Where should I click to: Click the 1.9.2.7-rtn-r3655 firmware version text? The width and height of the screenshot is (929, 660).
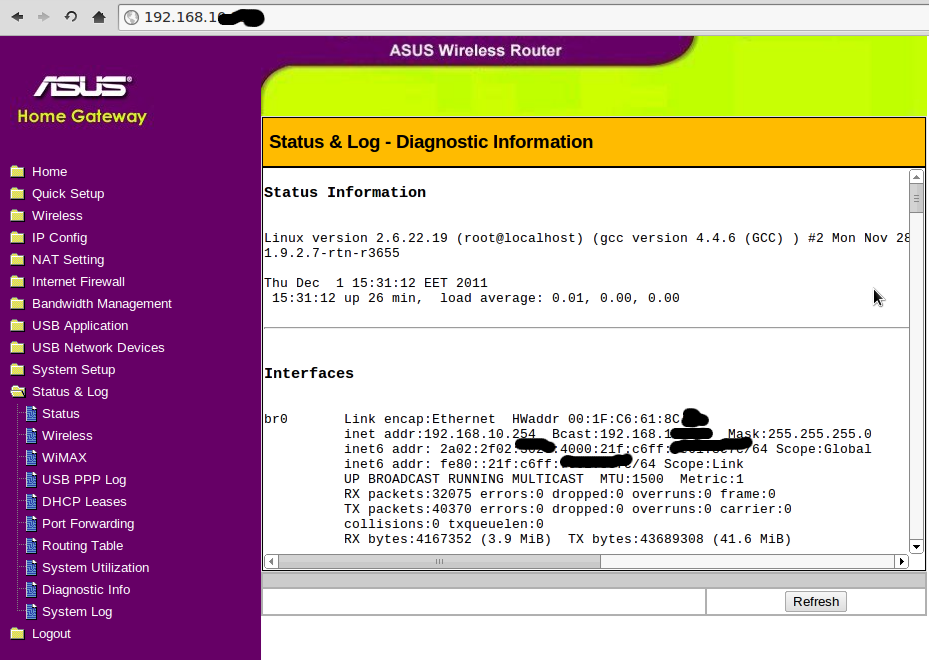point(332,253)
